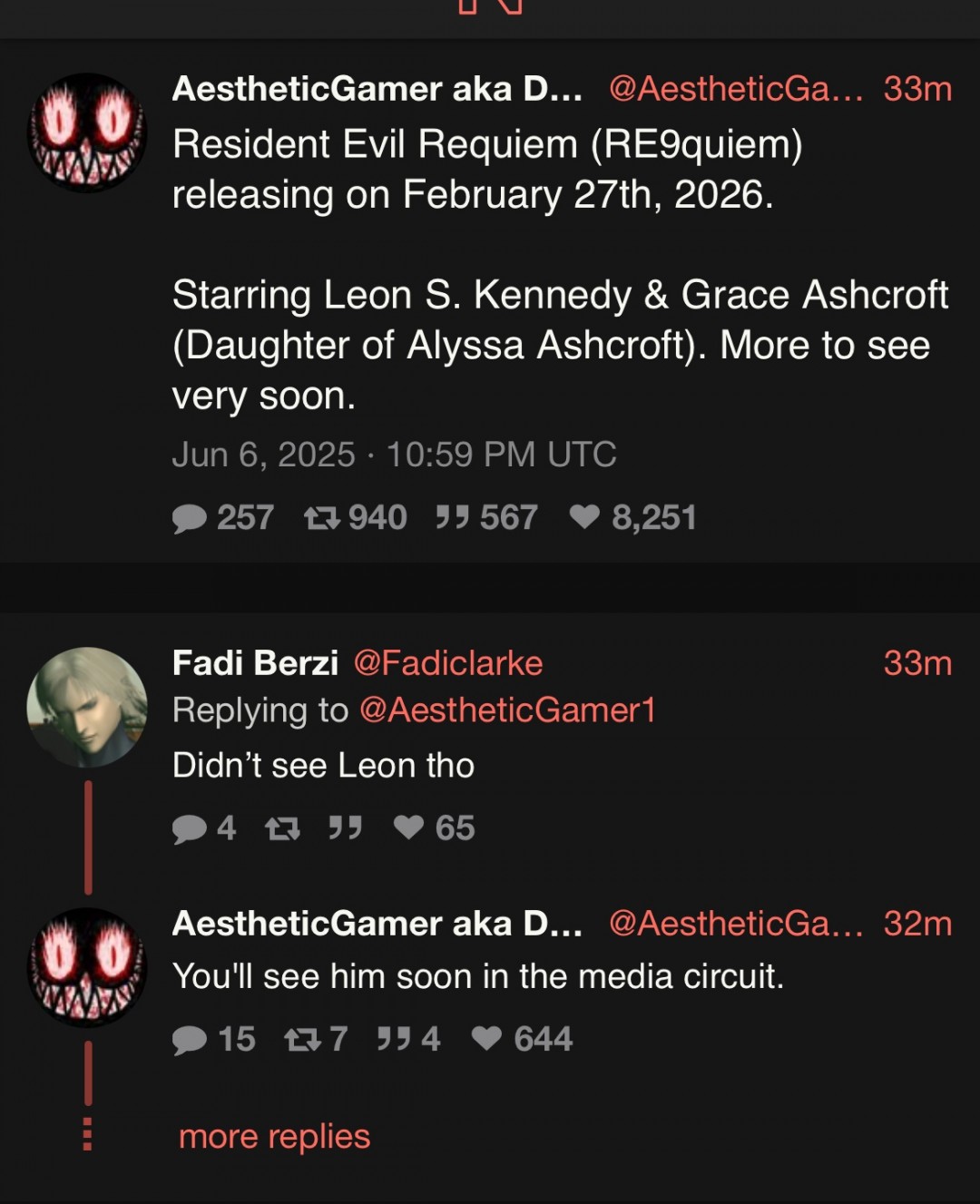Click the quote icon with 567 count
Screen dimensions: 980x1204
452,517
